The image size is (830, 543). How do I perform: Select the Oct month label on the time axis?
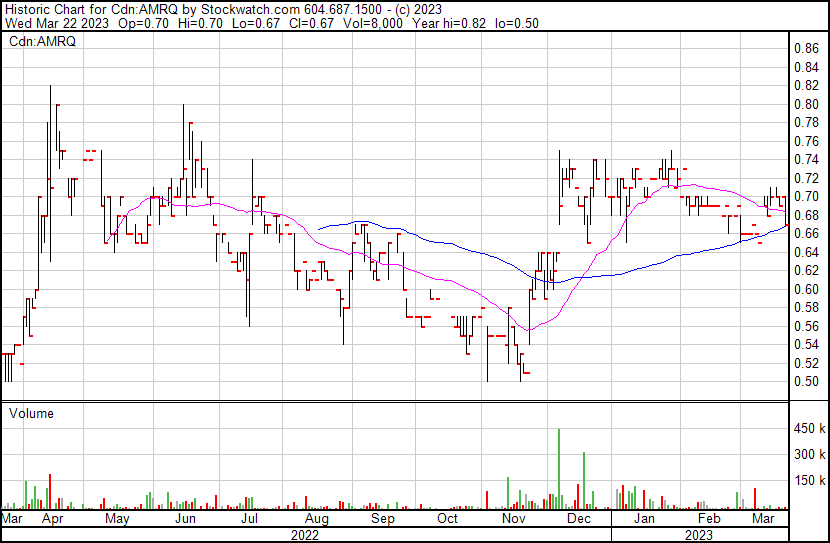coord(447,520)
